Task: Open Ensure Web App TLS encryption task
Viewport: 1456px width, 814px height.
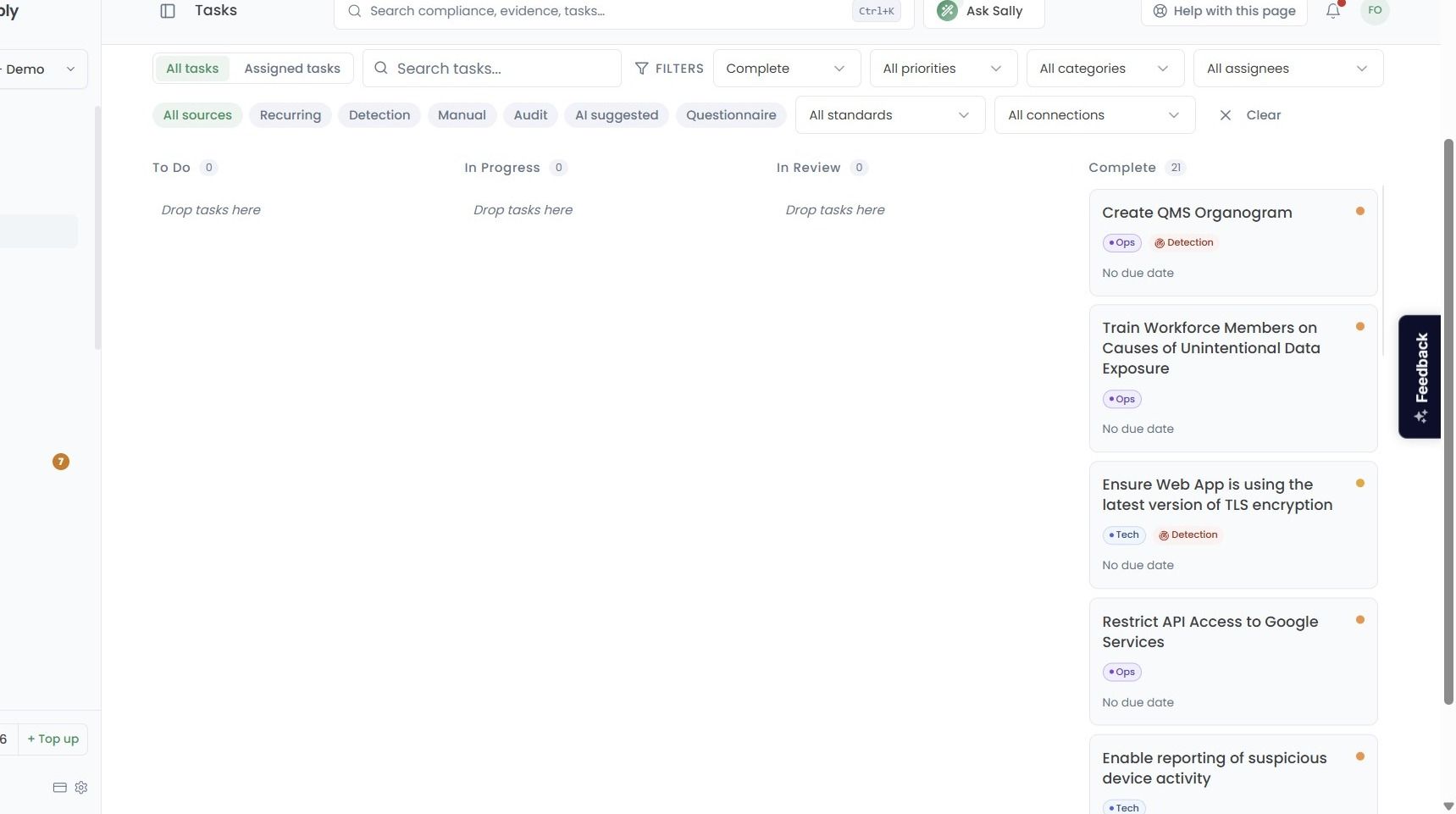Action: coord(1233,525)
